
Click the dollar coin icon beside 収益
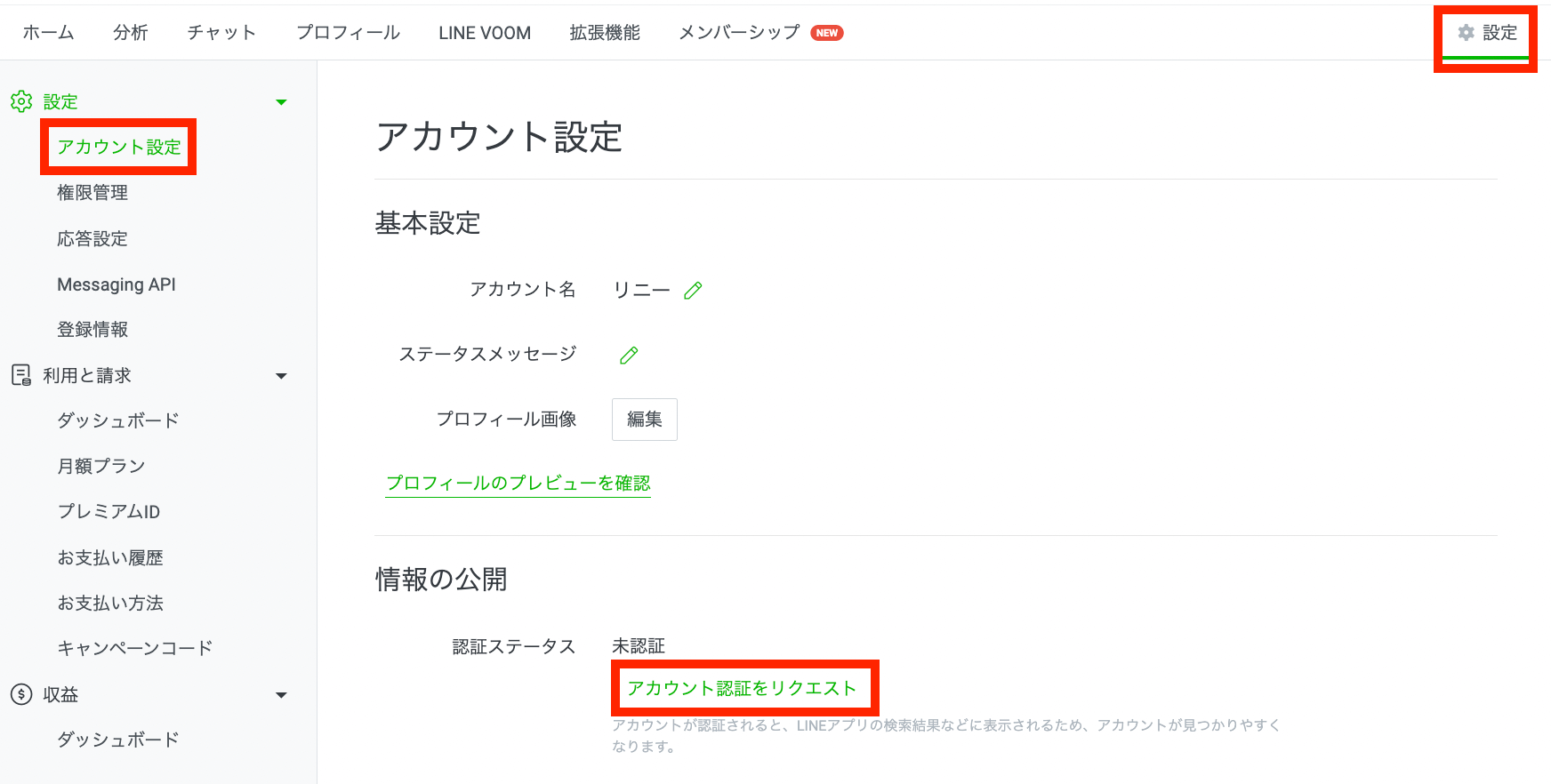(x=21, y=694)
